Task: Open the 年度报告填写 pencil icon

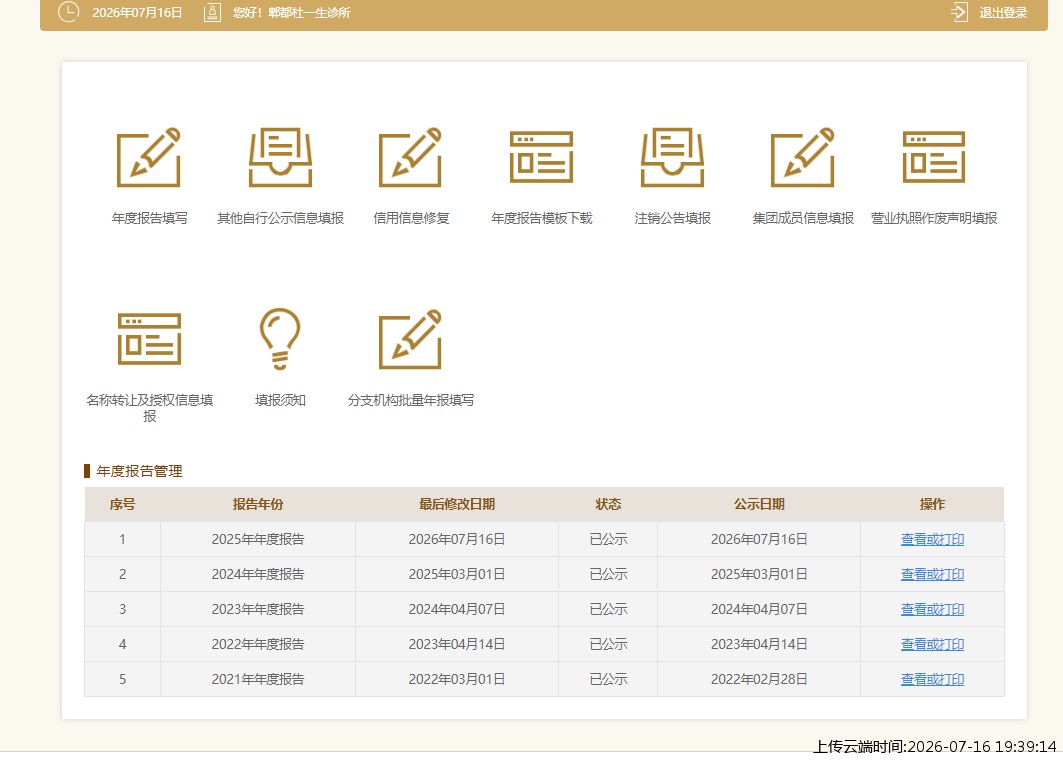Action: (148, 157)
